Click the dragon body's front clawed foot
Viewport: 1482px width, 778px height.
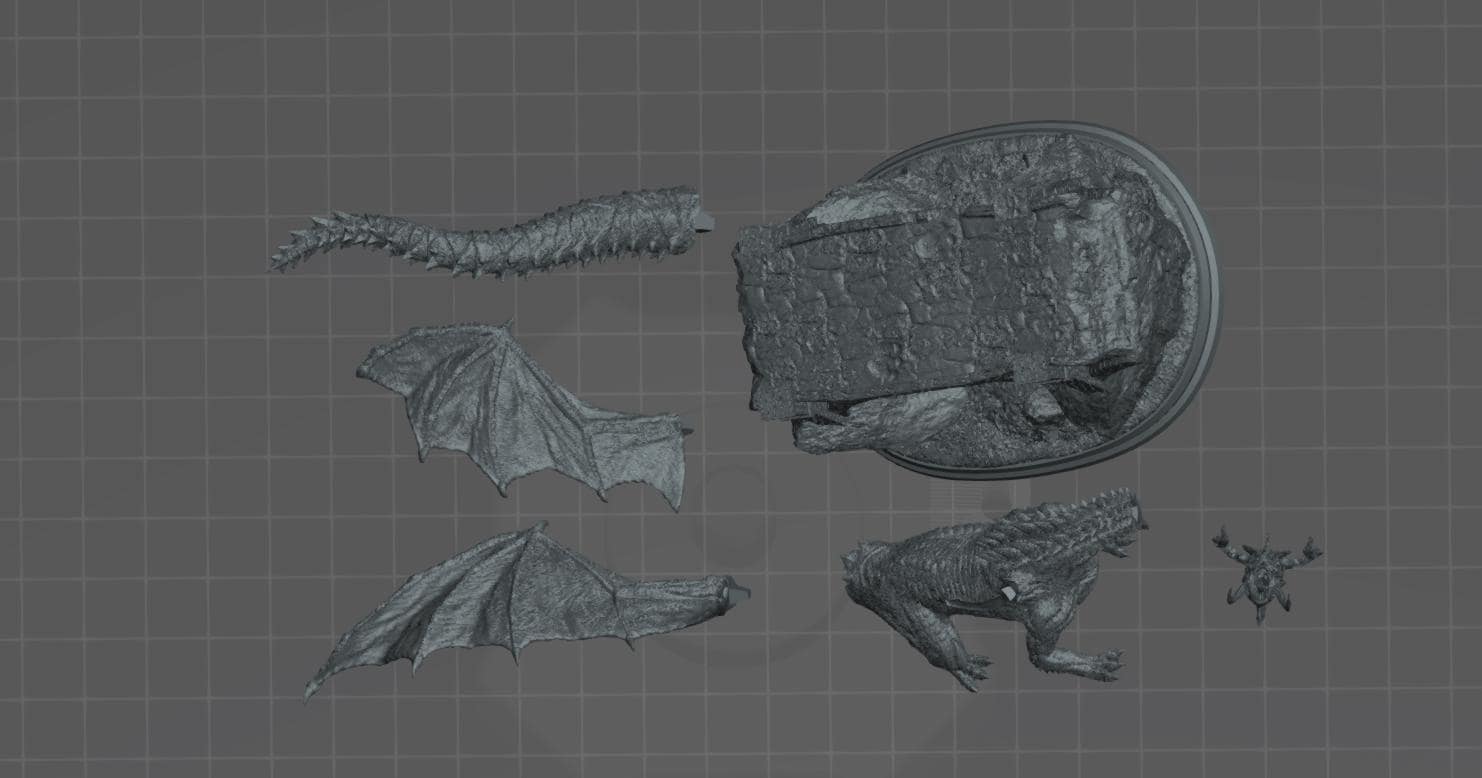(x=968, y=672)
